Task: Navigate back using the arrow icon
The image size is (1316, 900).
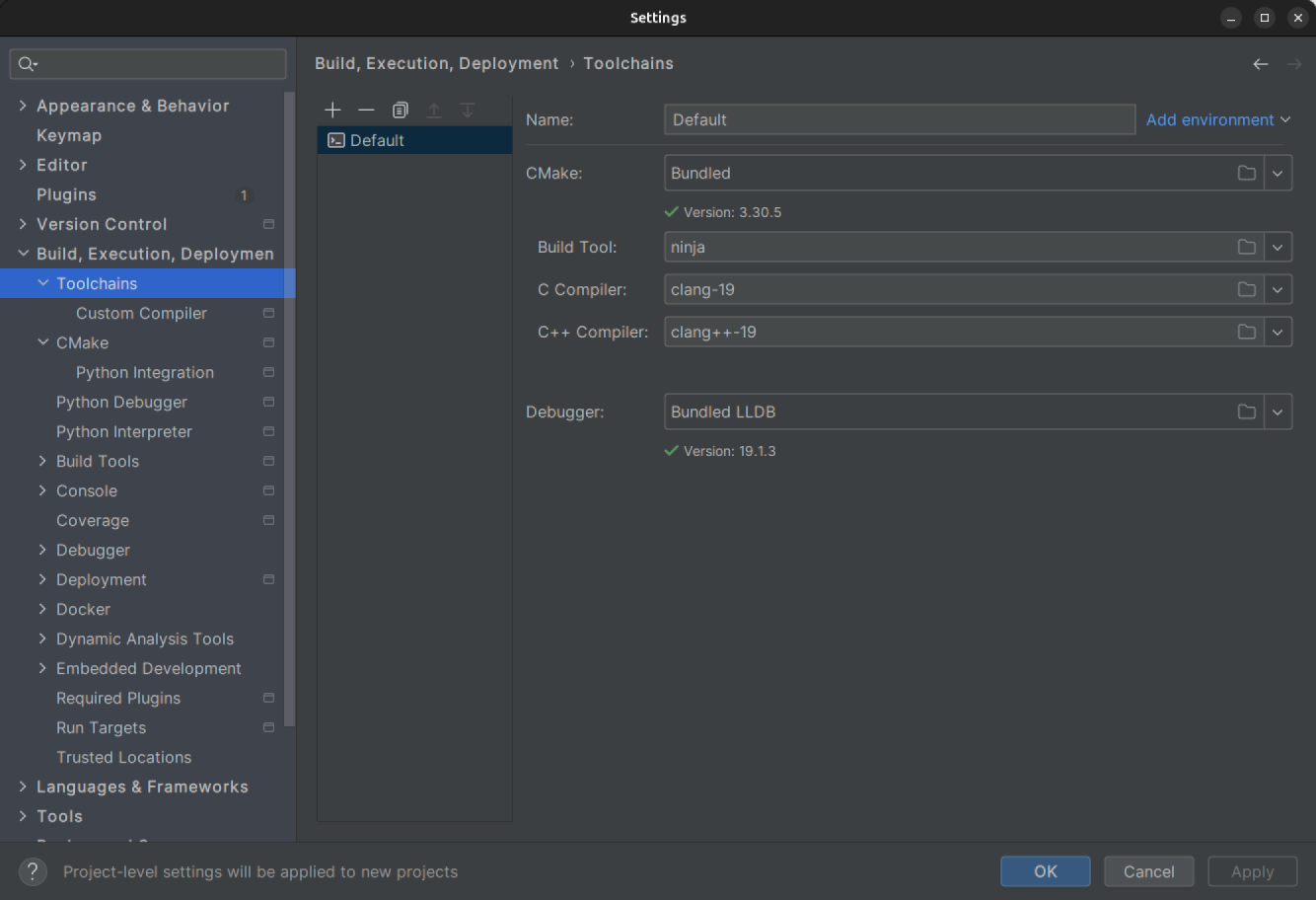Action: [1260, 63]
